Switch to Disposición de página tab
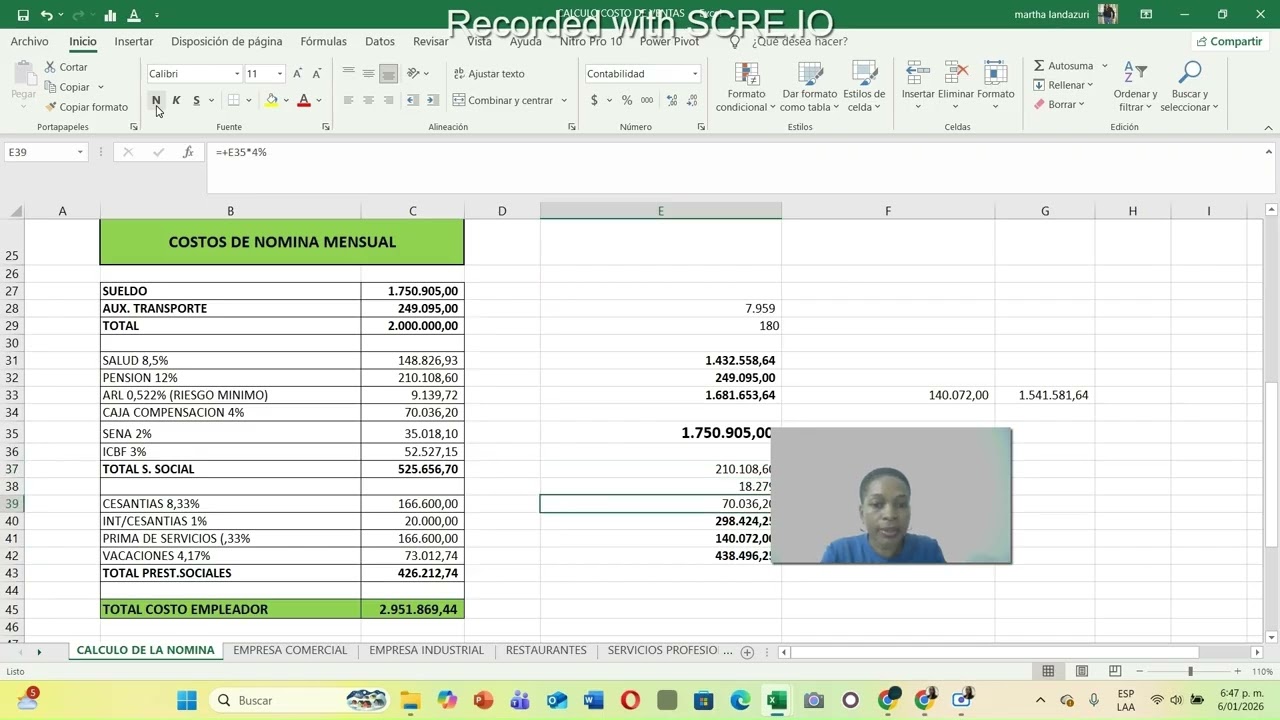The height and width of the screenshot is (720, 1280). [x=227, y=41]
